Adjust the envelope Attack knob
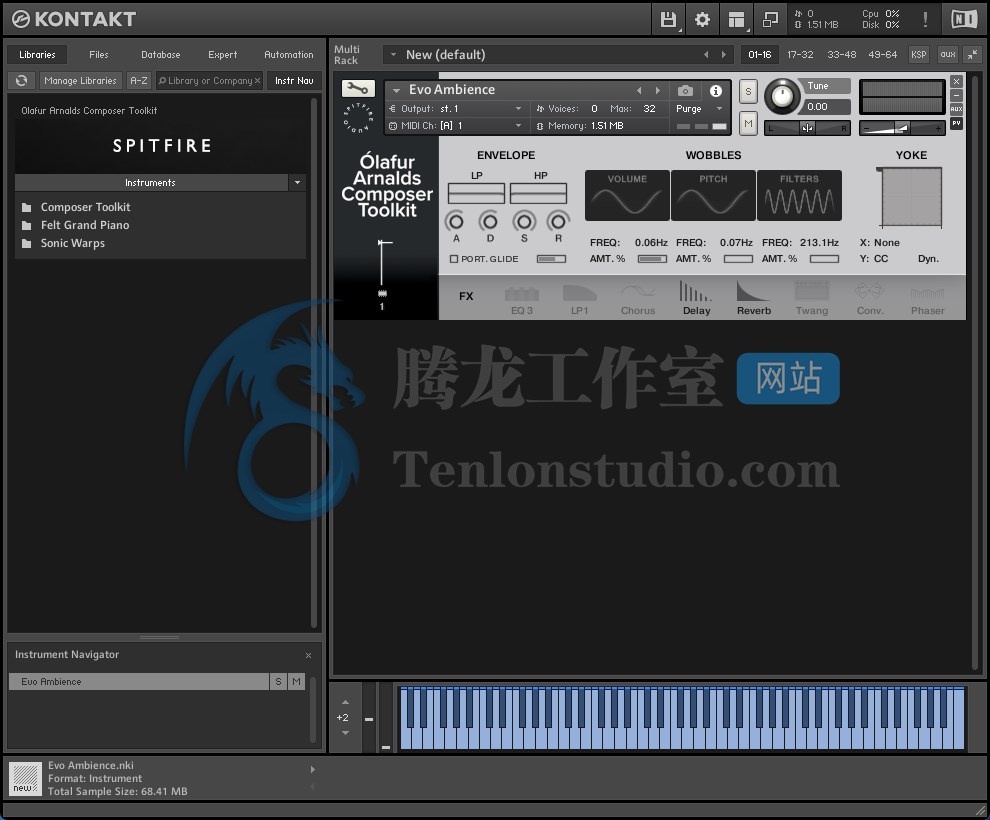The width and height of the screenshot is (990, 820). 455,221
